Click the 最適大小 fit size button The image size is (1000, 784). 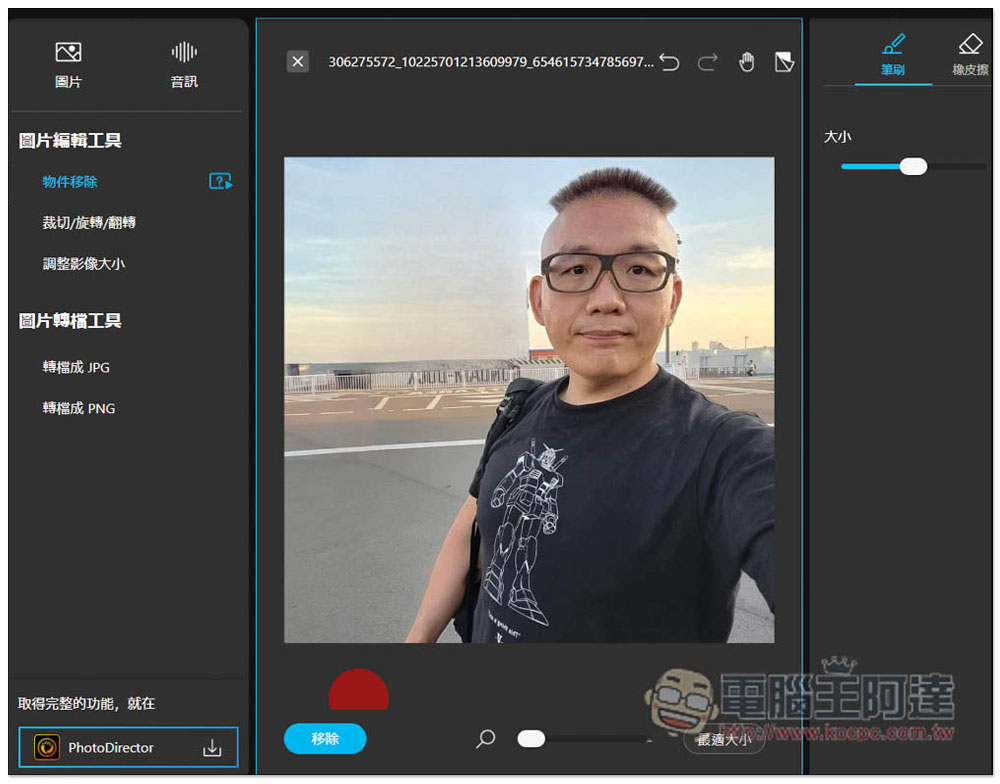(724, 740)
